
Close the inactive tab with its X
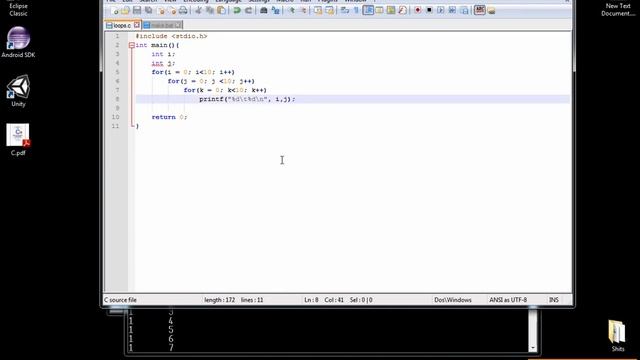point(178,25)
